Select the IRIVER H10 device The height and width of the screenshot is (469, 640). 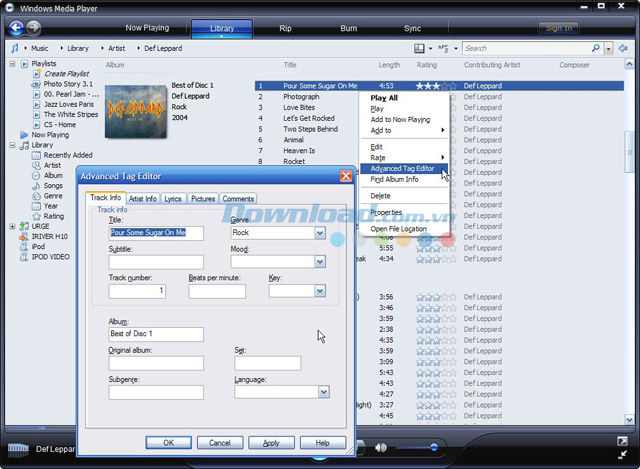(49, 237)
